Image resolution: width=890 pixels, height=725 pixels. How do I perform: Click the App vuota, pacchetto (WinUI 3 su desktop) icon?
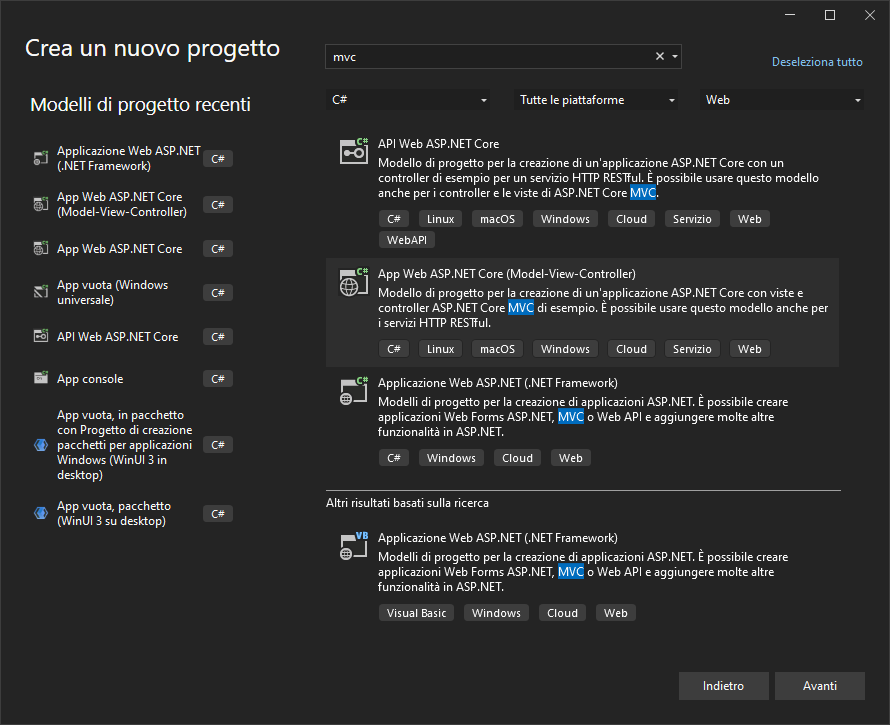click(41, 513)
